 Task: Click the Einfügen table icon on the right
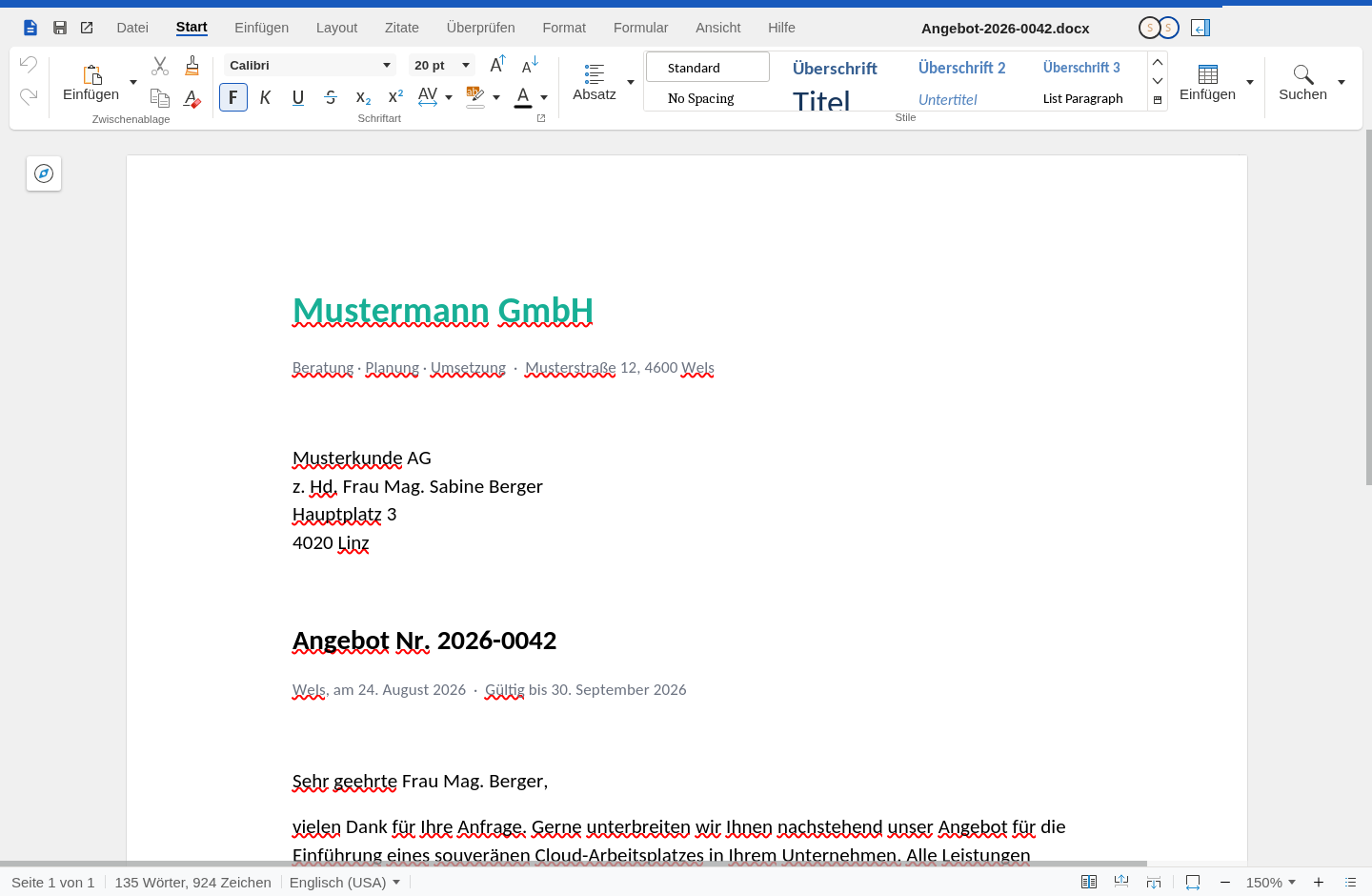pyautogui.click(x=1208, y=83)
